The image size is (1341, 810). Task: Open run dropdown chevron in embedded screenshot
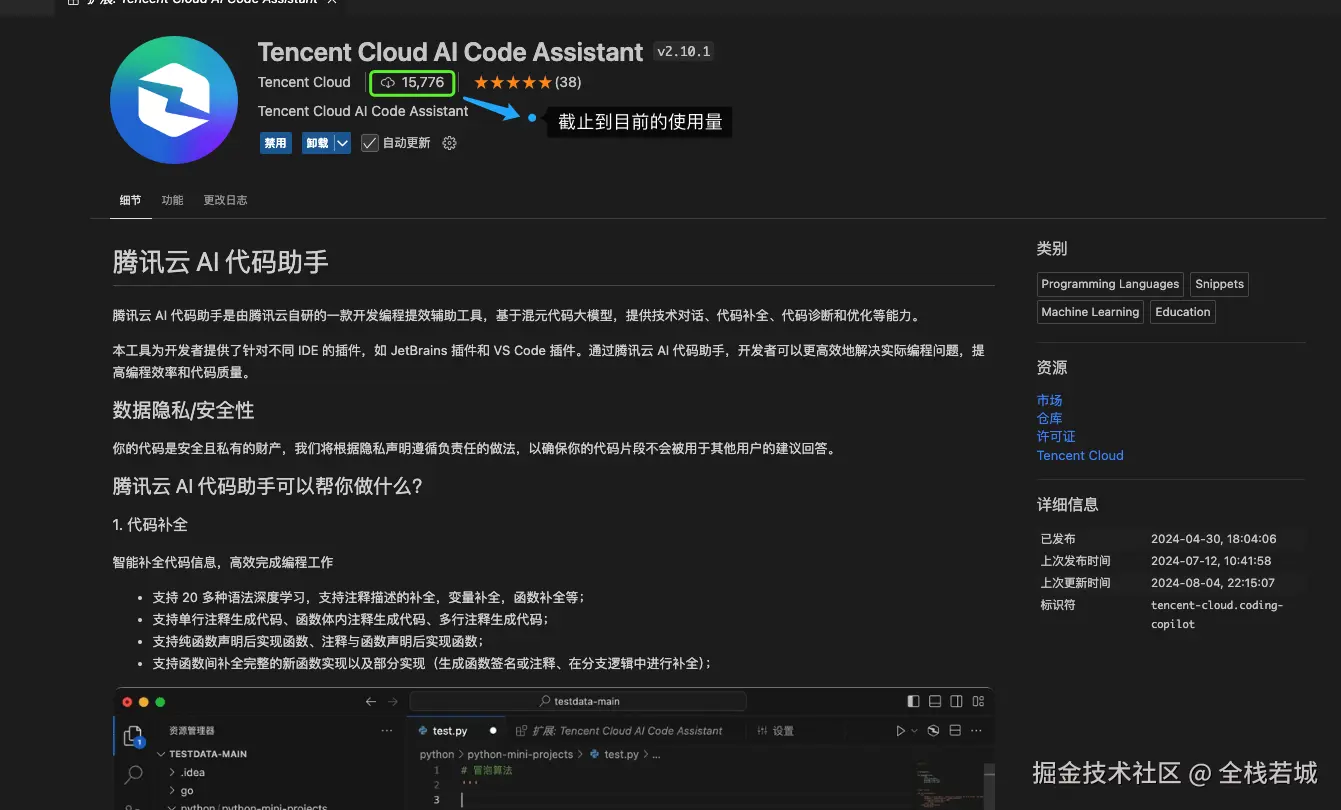[x=914, y=731]
